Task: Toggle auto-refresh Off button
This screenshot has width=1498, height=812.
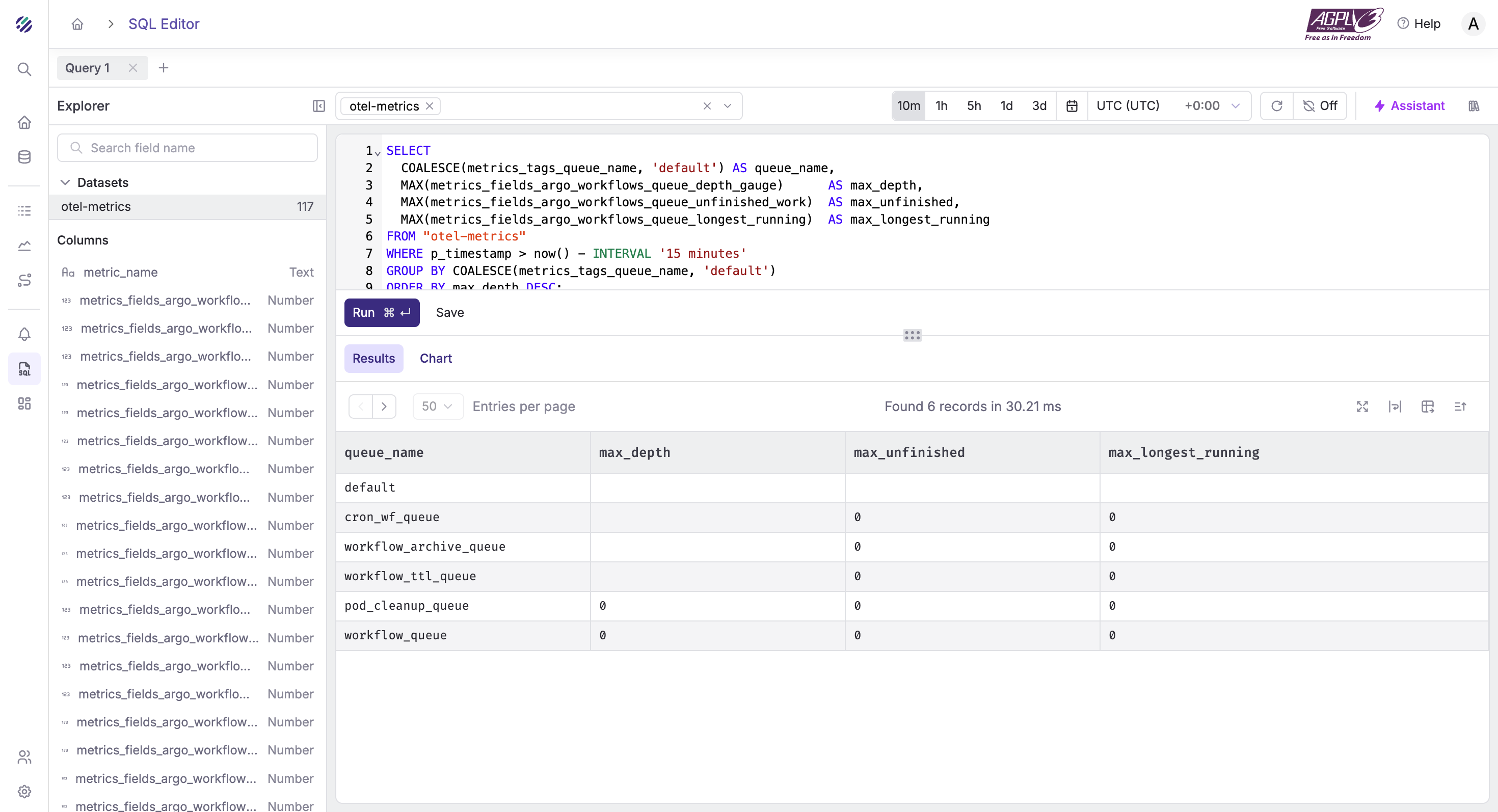Action: 1320,106
